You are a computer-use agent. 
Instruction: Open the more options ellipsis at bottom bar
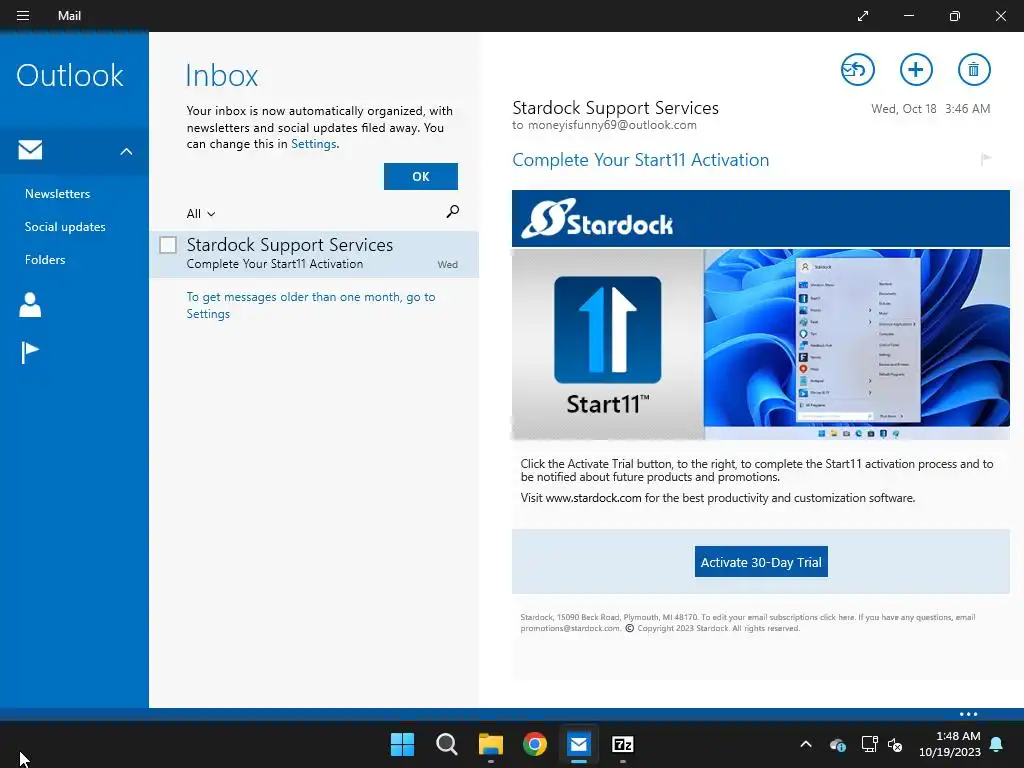point(968,714)
